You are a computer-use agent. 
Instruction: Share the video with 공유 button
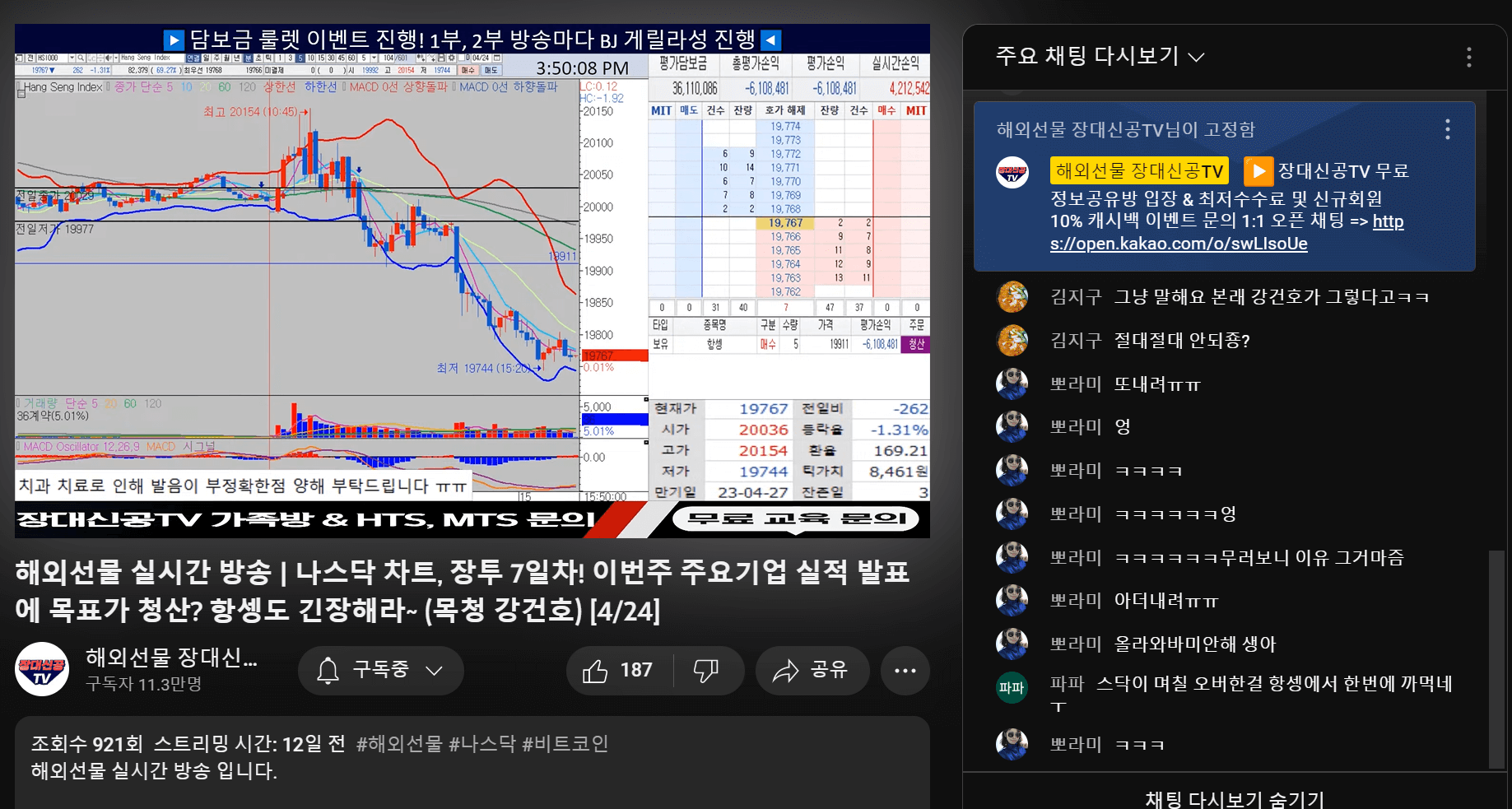click(x=811, y=671)
